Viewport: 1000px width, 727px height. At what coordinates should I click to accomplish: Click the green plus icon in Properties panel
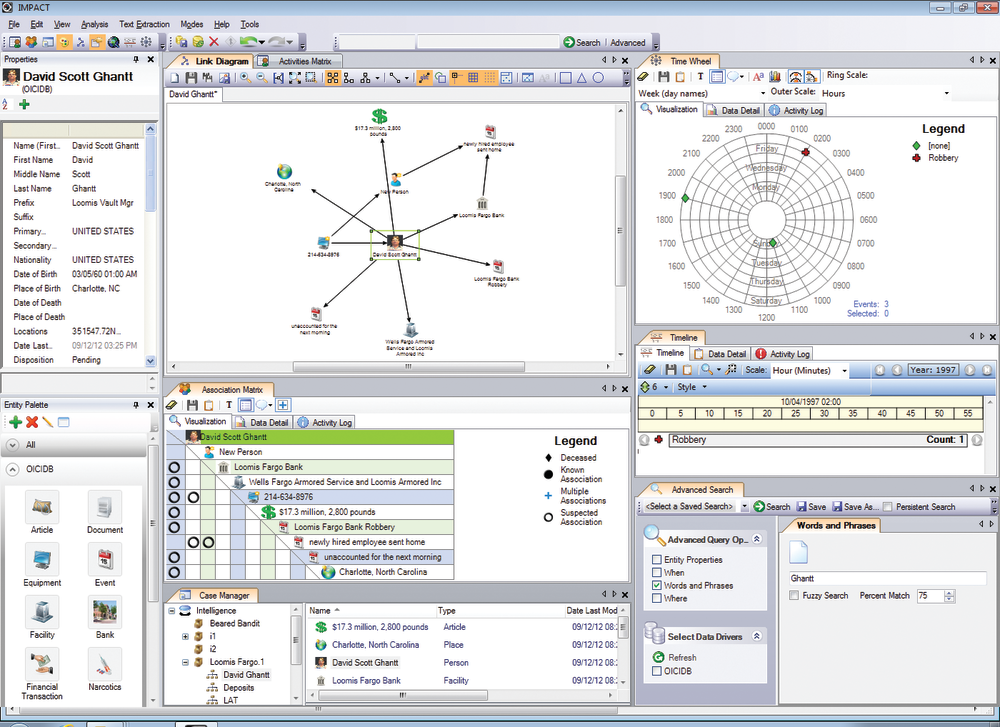24,104
